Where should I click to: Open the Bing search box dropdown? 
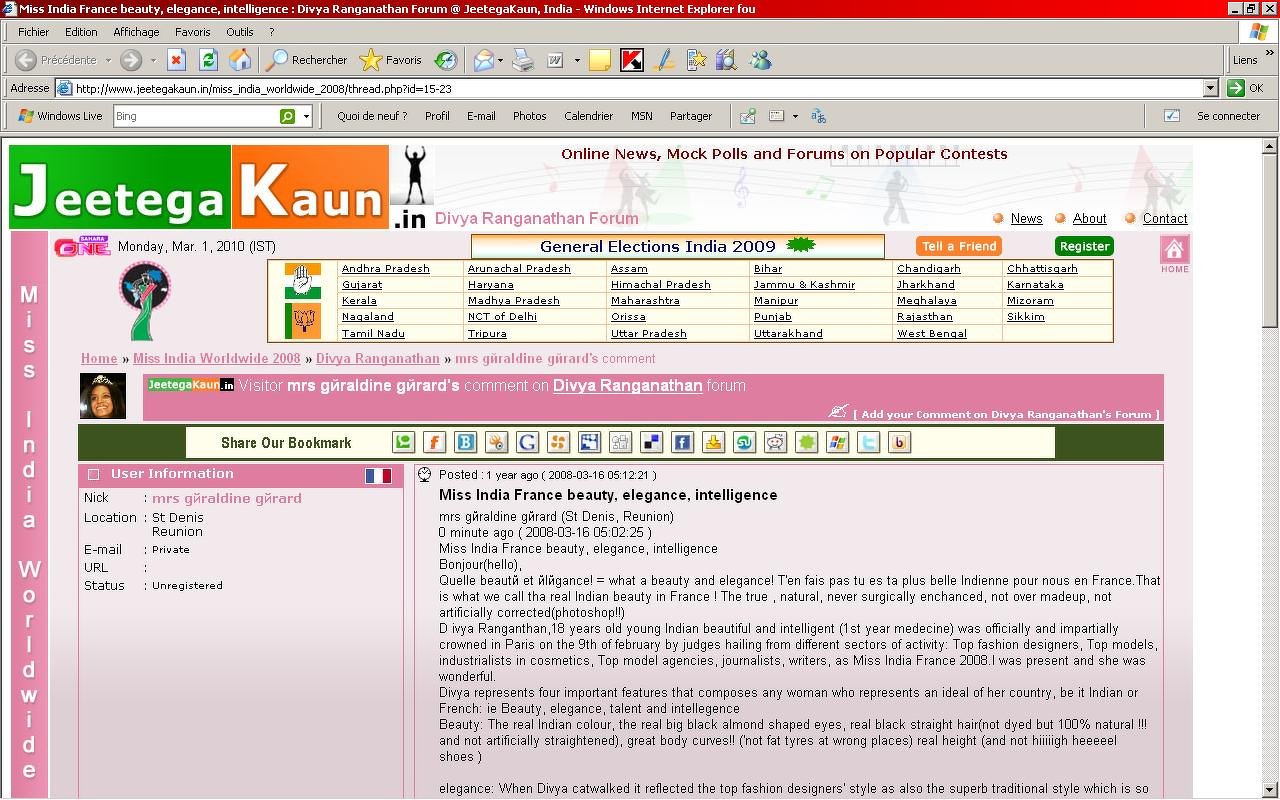[x=306, y=116]
